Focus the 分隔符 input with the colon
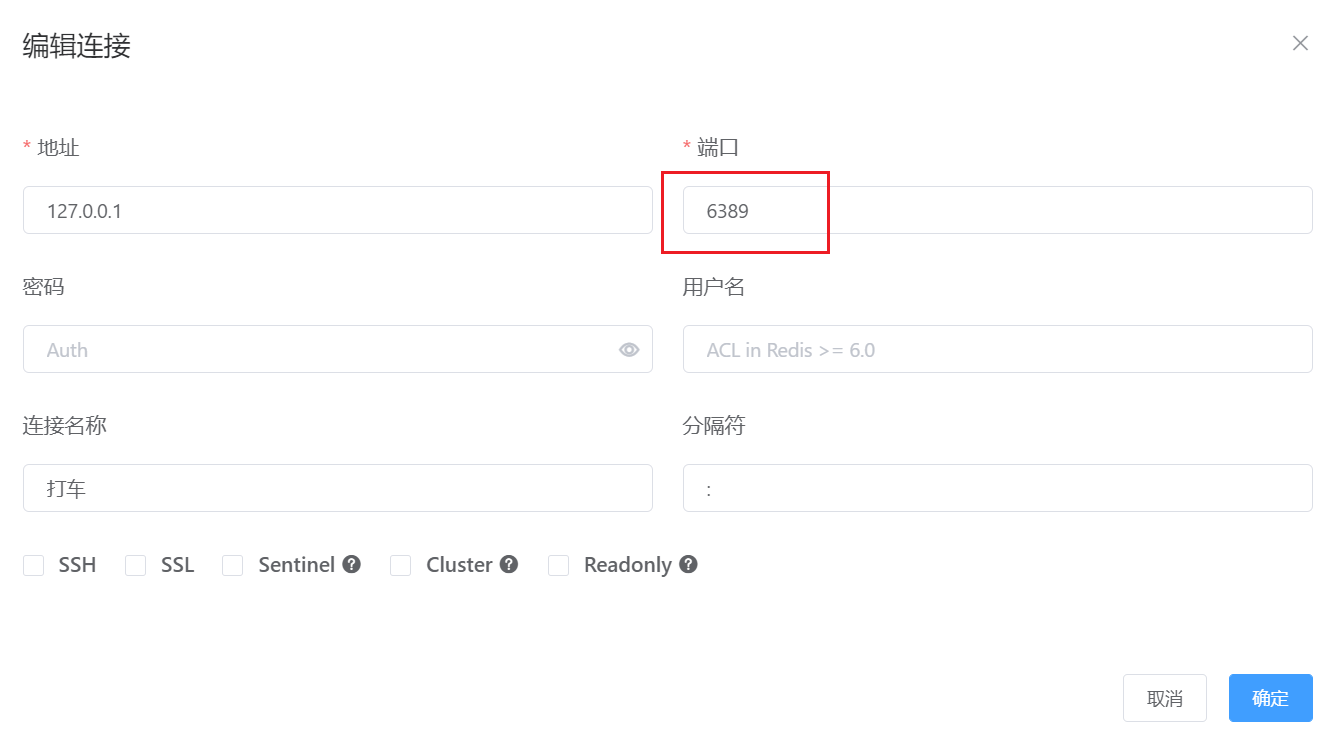Viewport: 1339px width, 750px height. coord(997,489)
